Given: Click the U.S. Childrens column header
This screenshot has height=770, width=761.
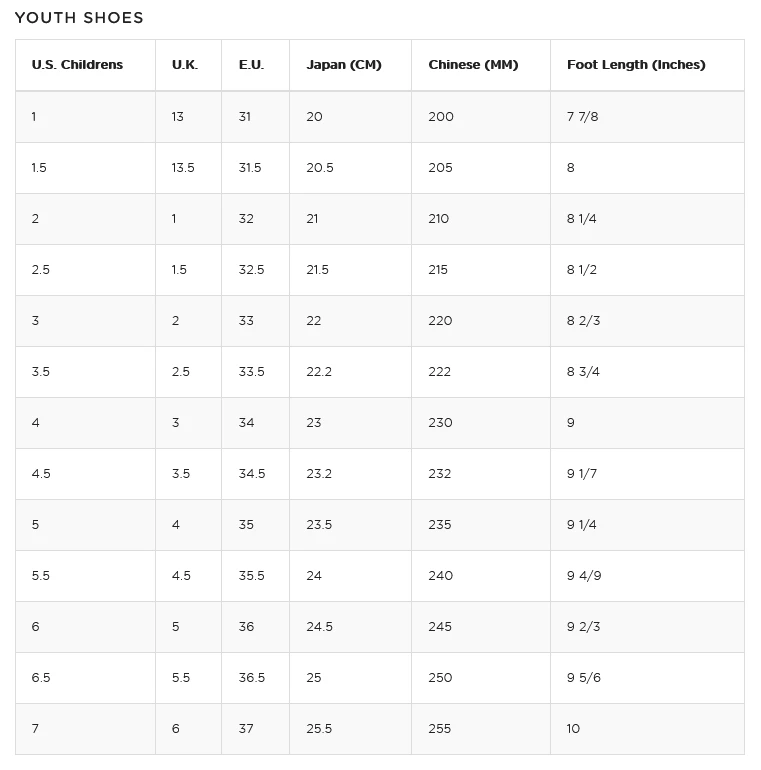Looking at the screenshot, I should (x=77, y=65).
